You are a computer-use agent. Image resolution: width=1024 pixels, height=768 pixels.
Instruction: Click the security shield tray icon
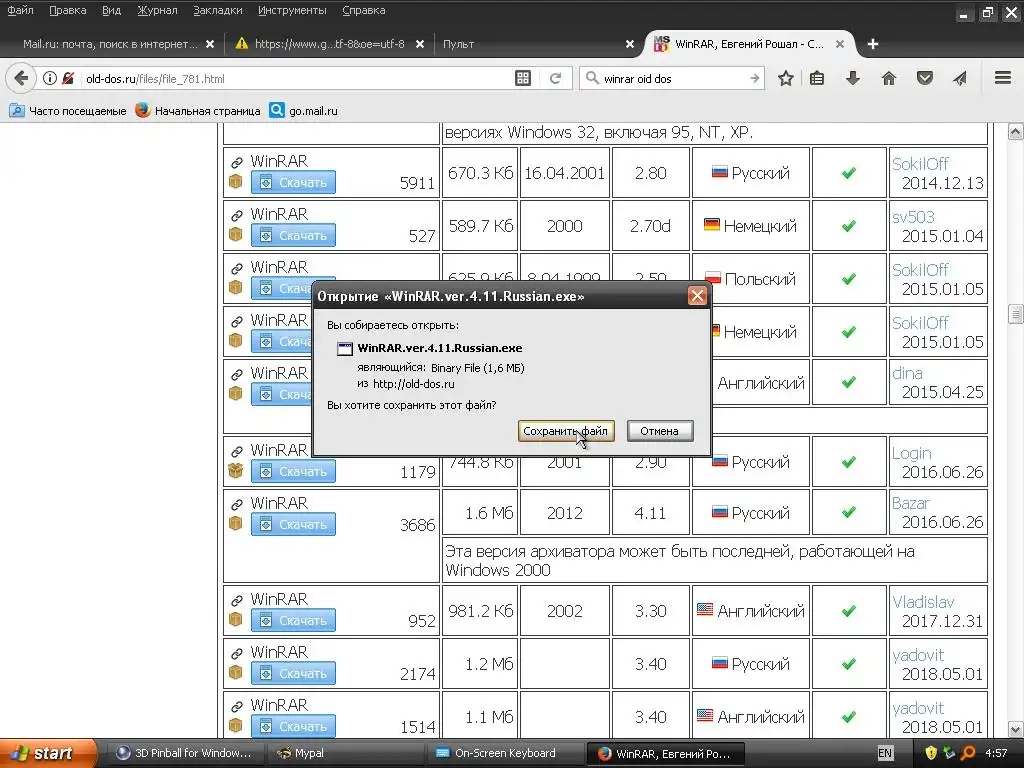tap(931, 753)
